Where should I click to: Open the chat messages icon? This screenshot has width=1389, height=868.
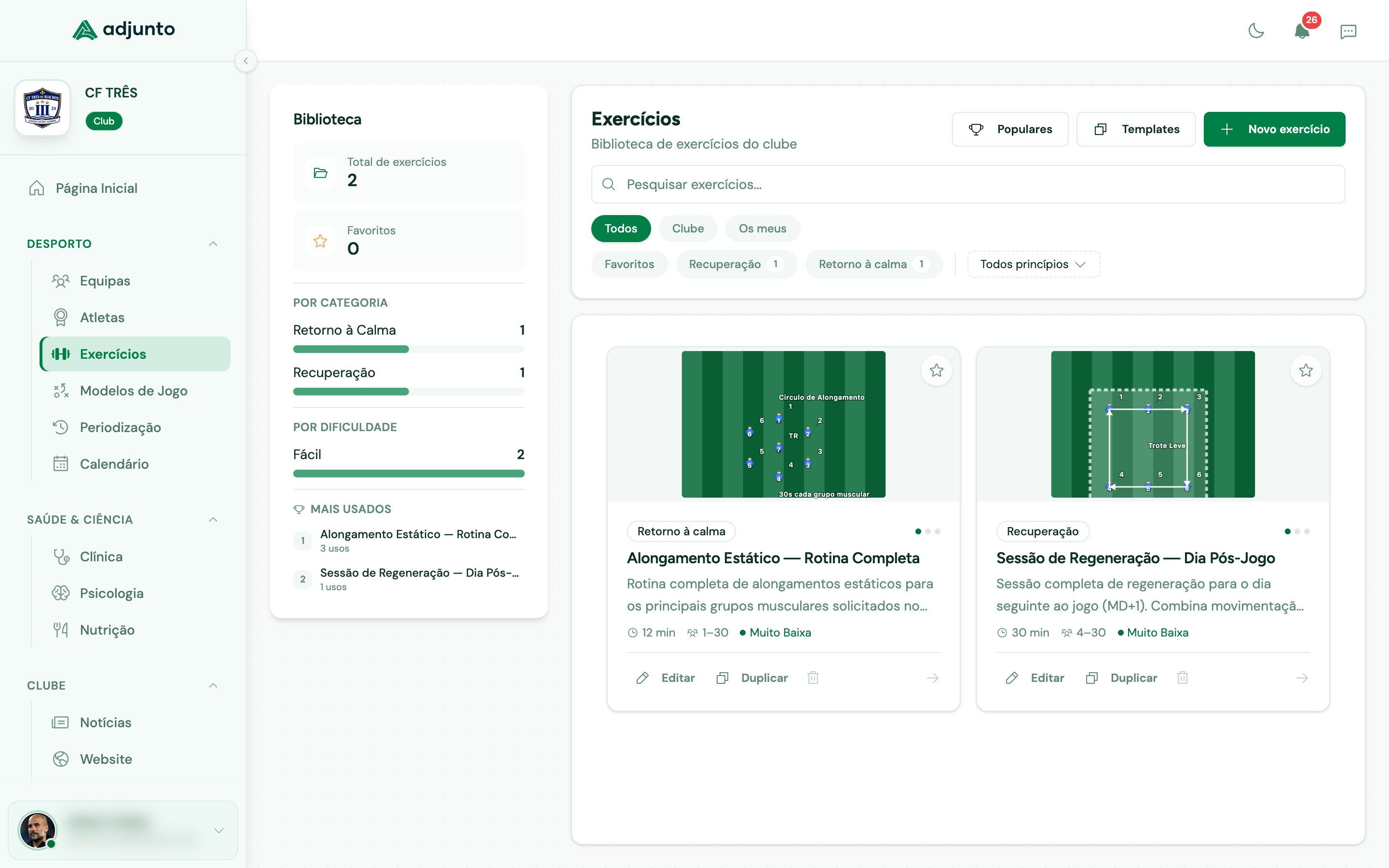(x=1348, y=31)
